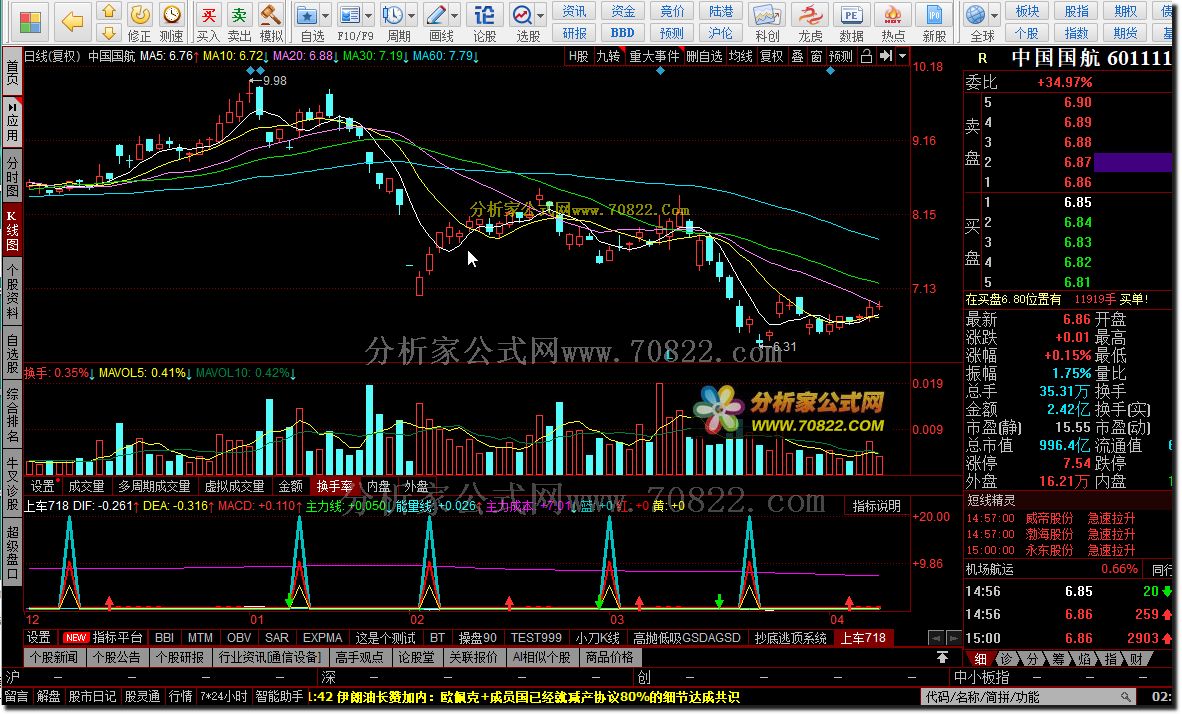Click the 板块 button
The image size is (1182, 714).
click(x=1027, y=11)
